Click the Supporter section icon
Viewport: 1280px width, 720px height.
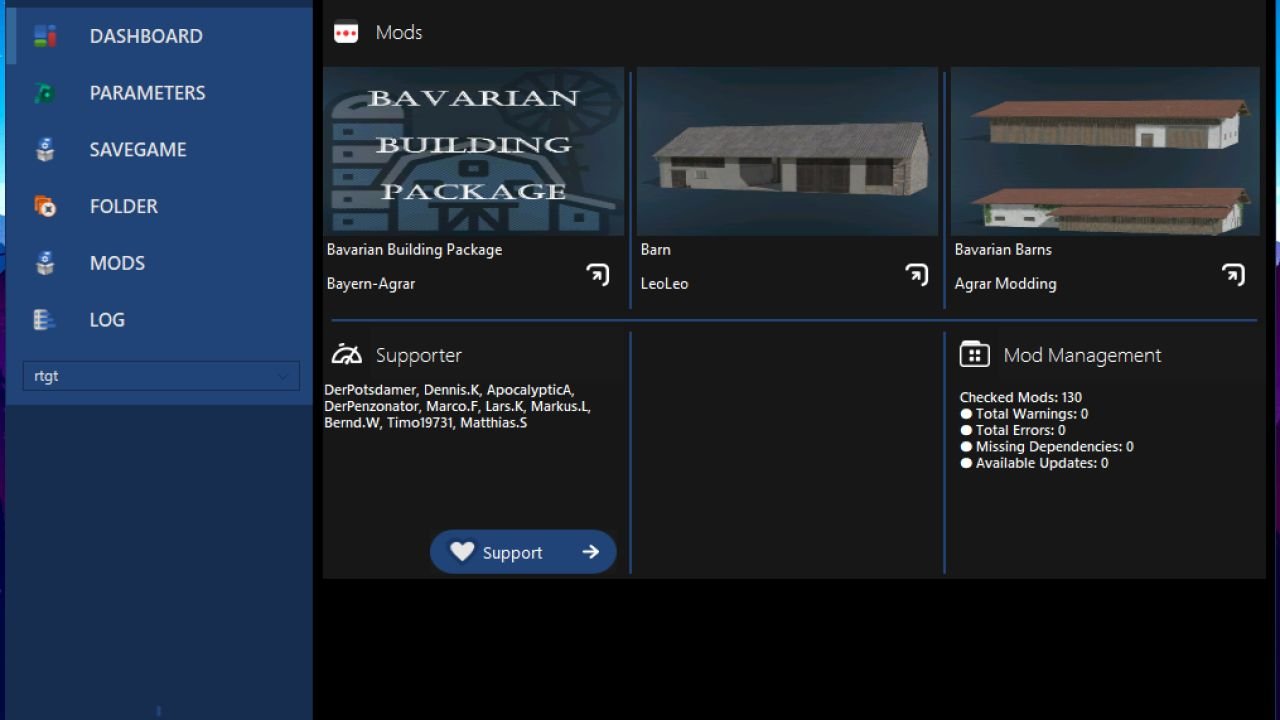tap(346, 354)
